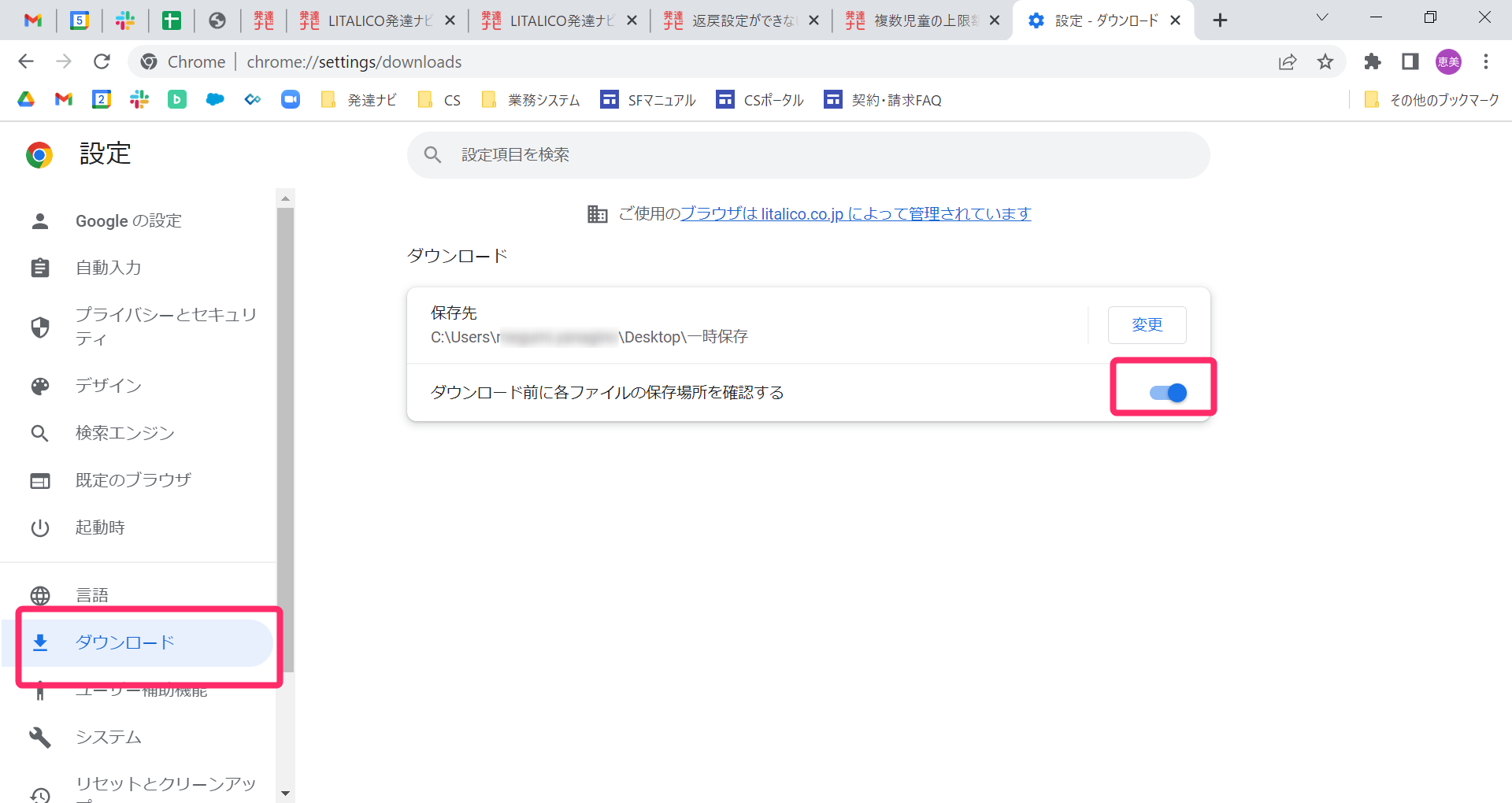
Task: Open the Extensions puzzle icon
Action: click(1373, 61)
